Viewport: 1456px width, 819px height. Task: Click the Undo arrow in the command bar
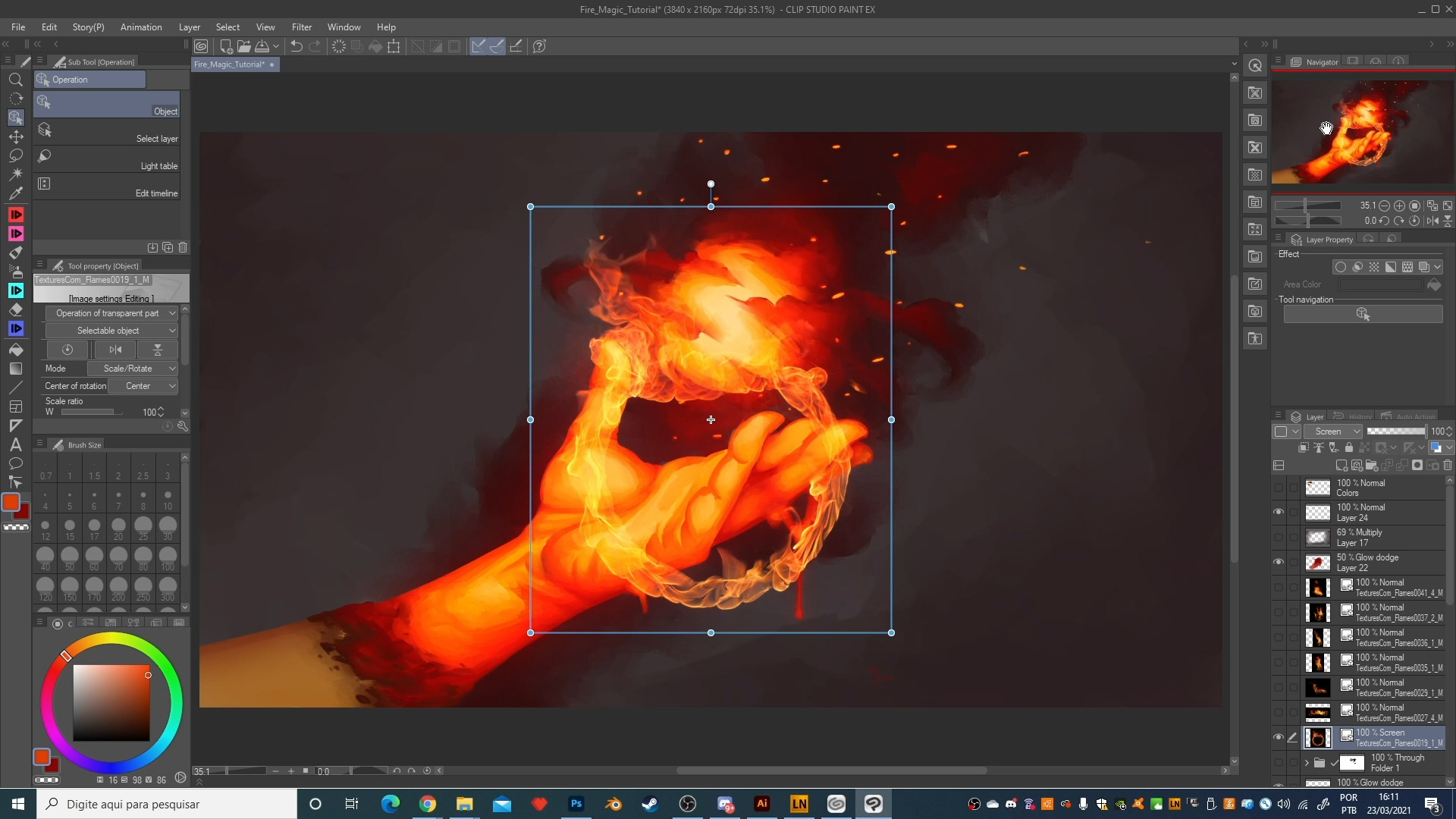tap(297, 46)
